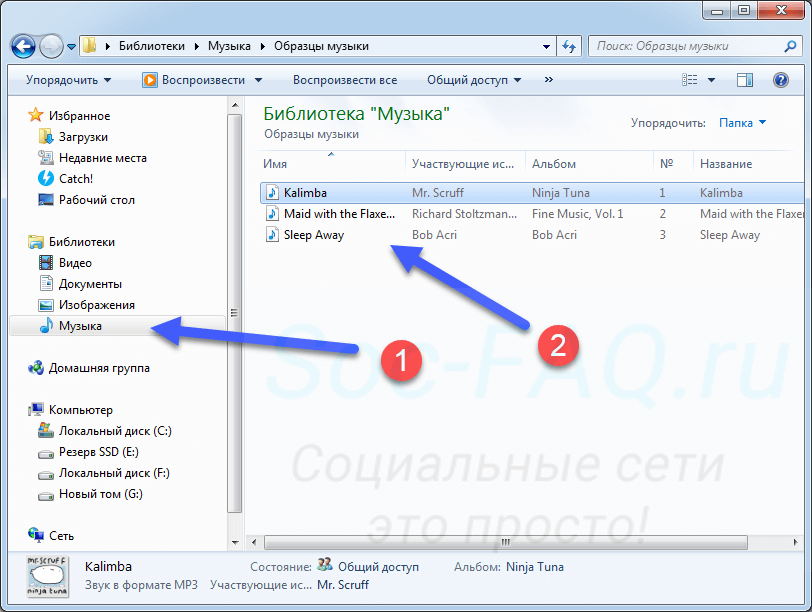The height and width of the screenshot is (612, 812).
Task: Open dropdown arrow next to Воспроизвести
Action: point(258,80)
